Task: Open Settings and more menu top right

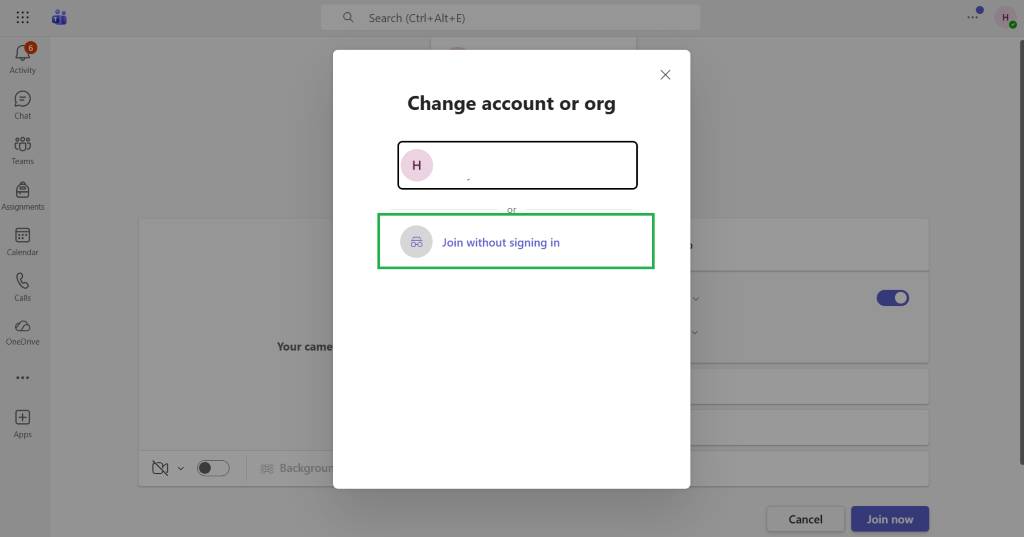Action: (x=972, y=18)
